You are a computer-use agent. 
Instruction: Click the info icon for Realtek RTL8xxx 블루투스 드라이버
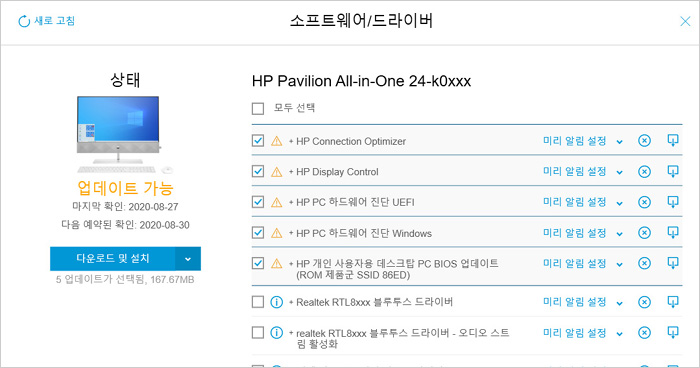pyautogui.click(x=277, y=302)
